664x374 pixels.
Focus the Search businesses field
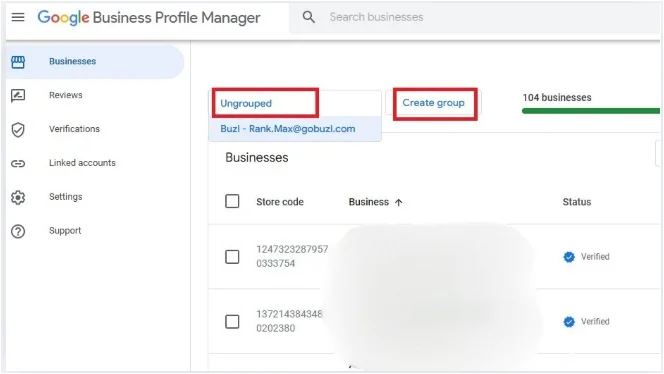coord(474,17)
